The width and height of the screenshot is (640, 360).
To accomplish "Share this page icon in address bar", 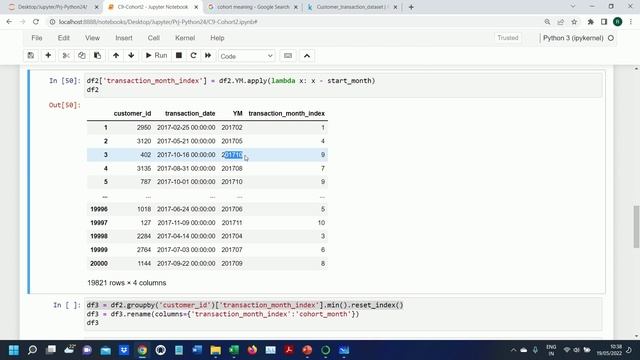I will [x=561, y=22].
